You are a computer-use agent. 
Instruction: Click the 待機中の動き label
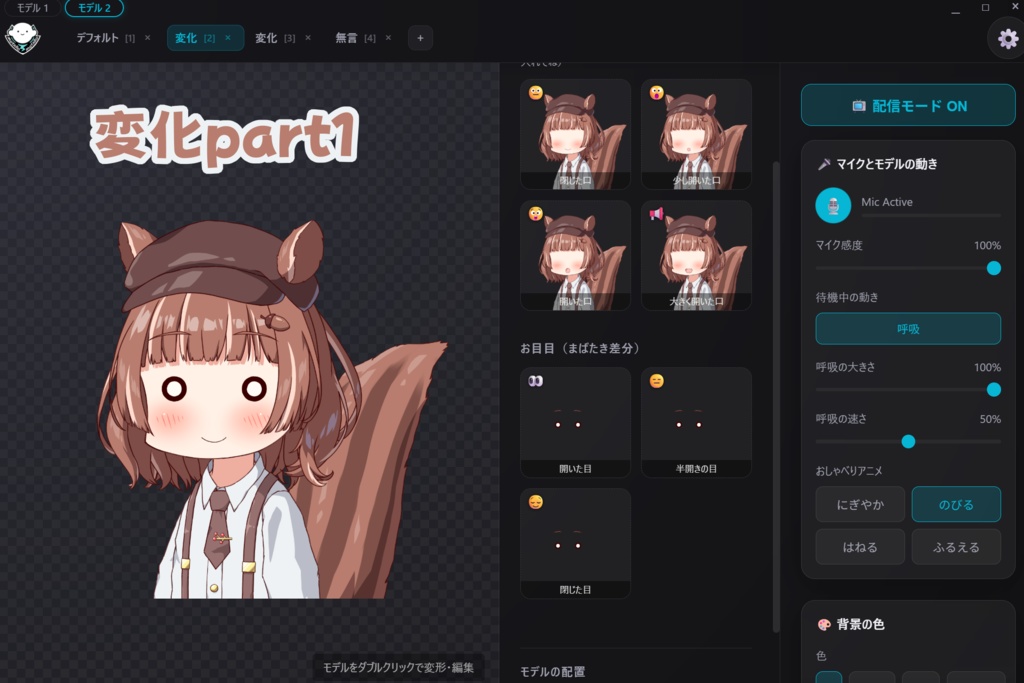click(x=847, y=297)
